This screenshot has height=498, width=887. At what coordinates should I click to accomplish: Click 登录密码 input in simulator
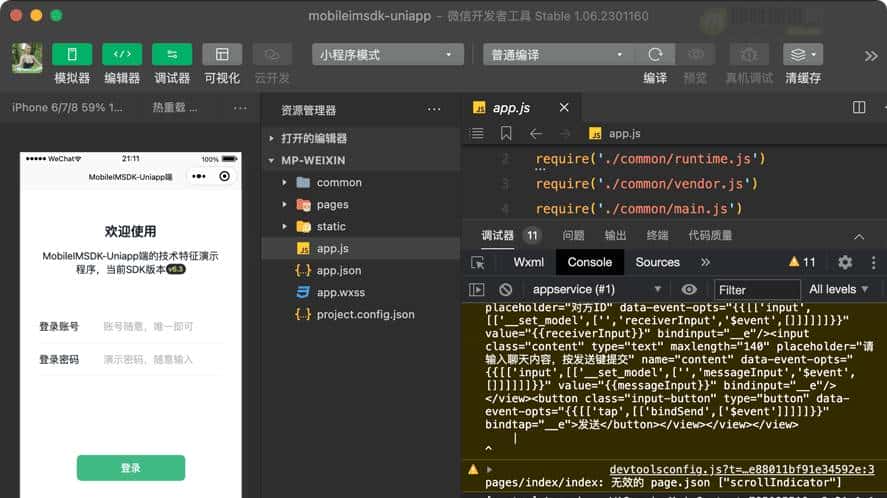[x=163, y=359]
